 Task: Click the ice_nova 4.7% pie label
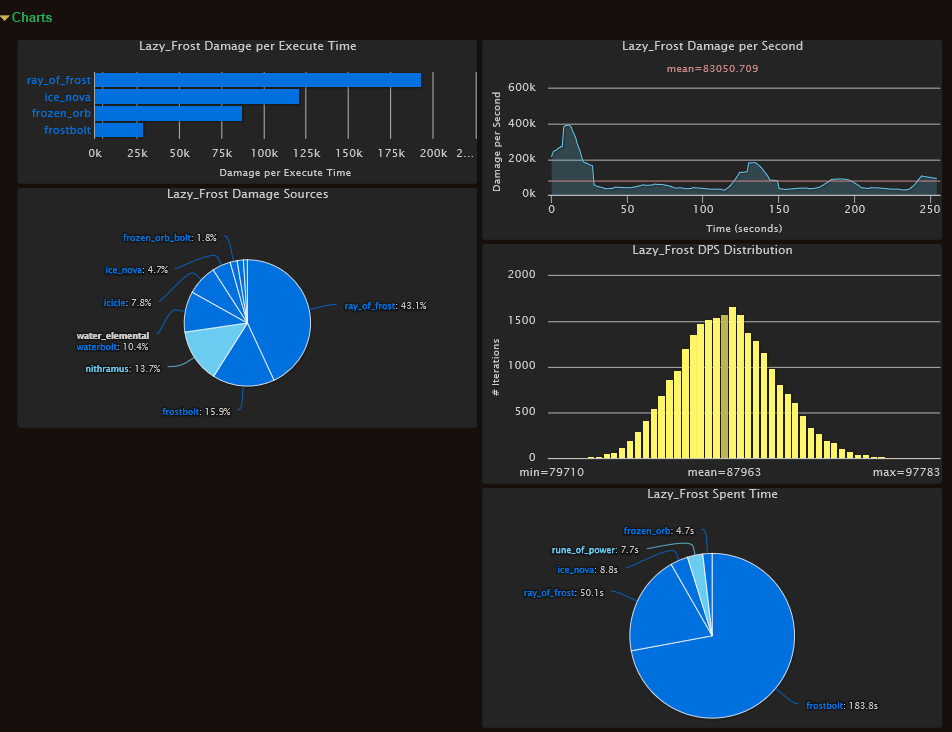[x=137, y=269]
